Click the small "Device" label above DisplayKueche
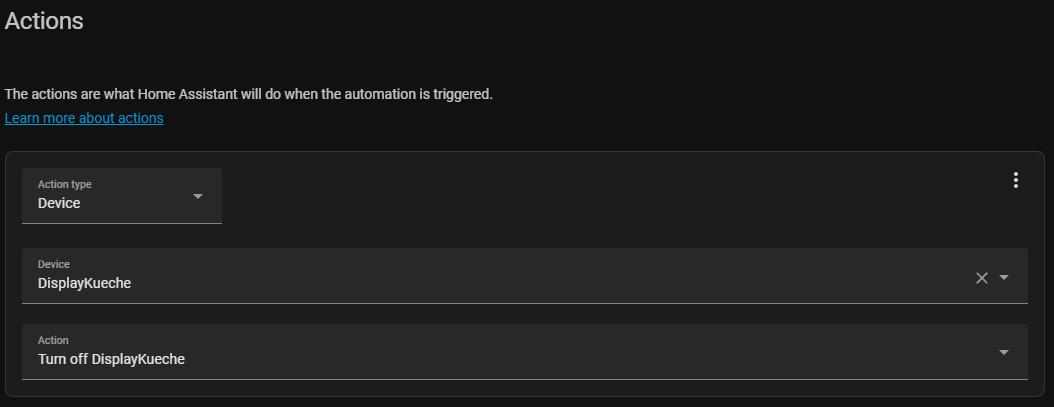This screenshot has width=1054, height=407. (x=54, y=264)
